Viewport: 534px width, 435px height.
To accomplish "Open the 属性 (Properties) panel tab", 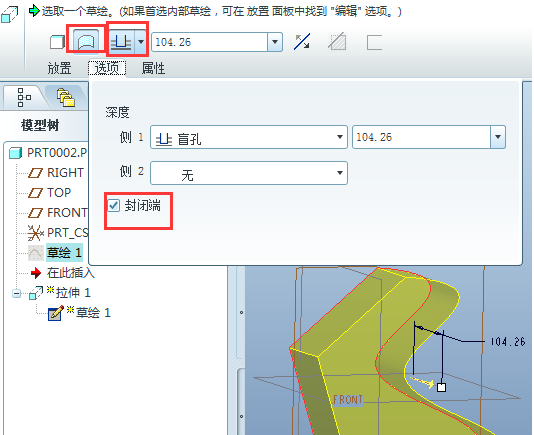I will pos(153,68).
